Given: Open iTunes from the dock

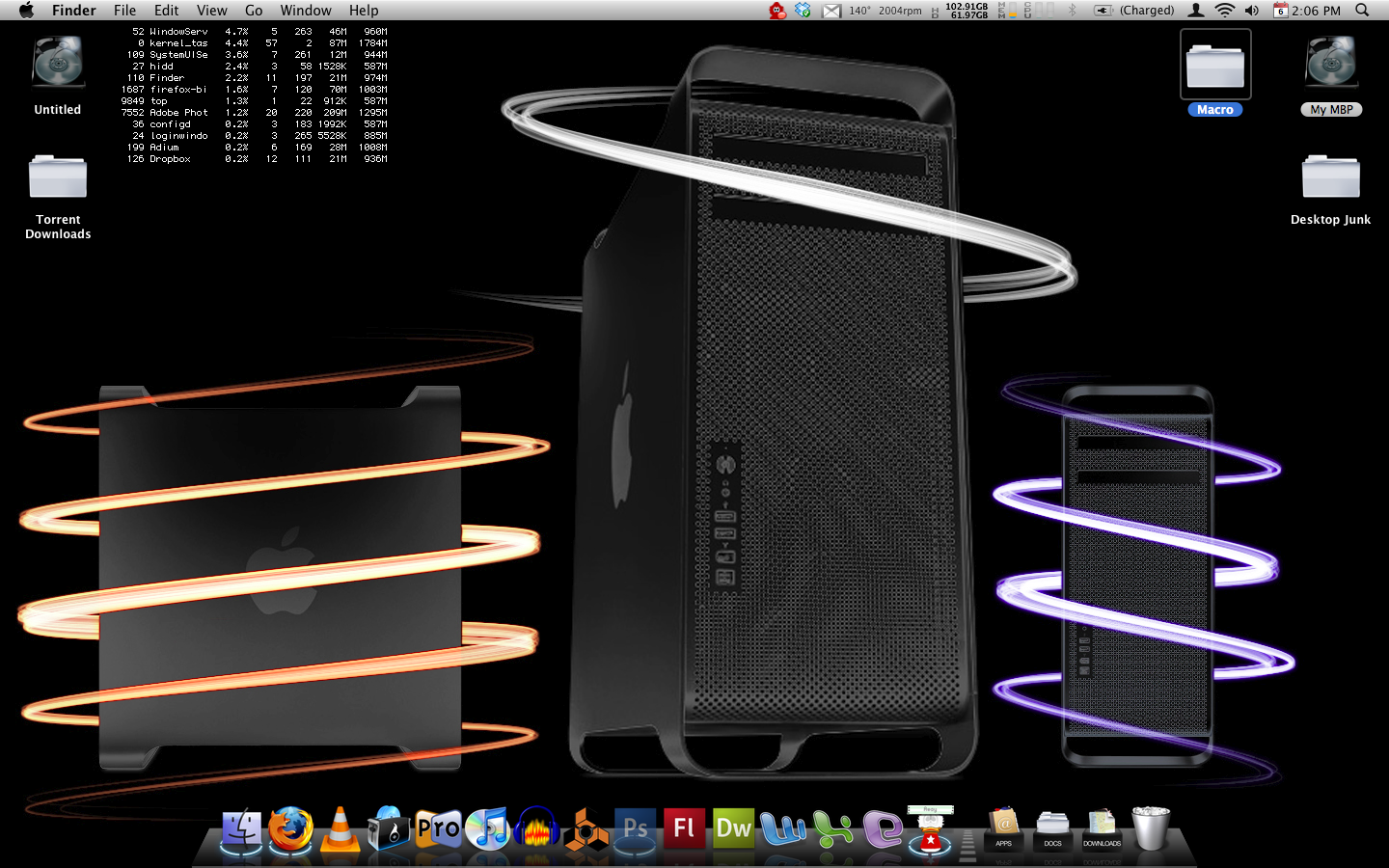Looking at the screenshot, I should click(487, 829).
